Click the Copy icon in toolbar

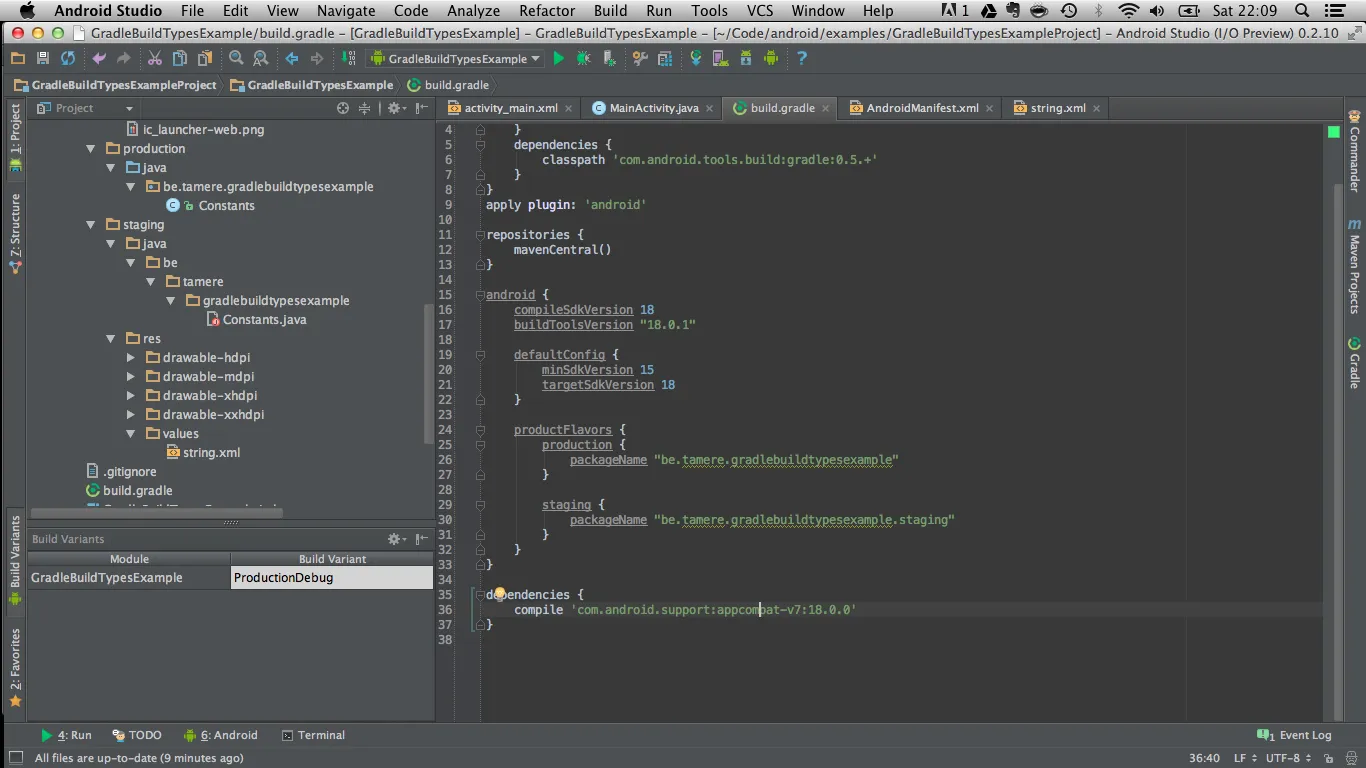(x=180, y=59)
